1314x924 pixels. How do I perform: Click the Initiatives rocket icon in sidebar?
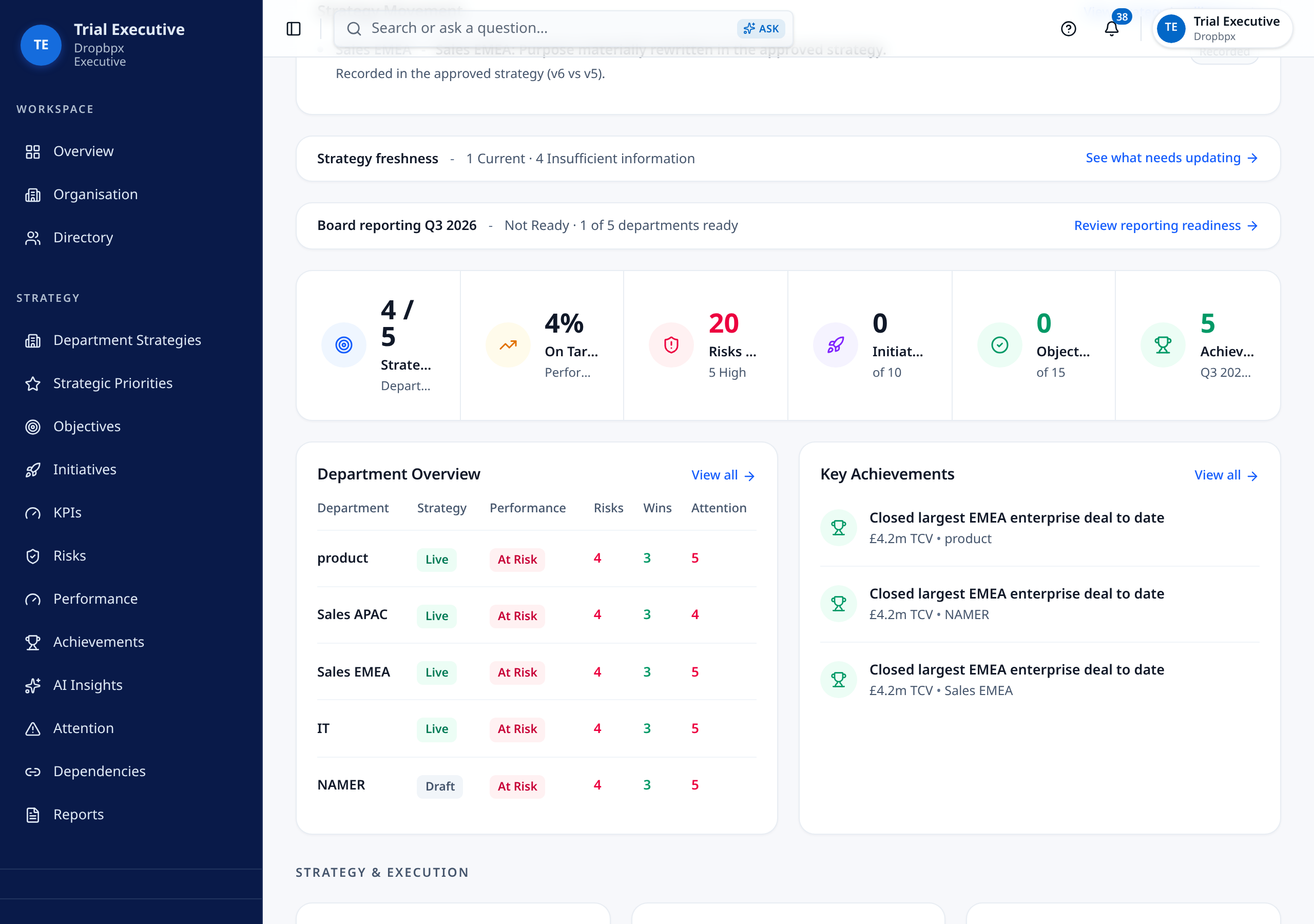point(33,469)
